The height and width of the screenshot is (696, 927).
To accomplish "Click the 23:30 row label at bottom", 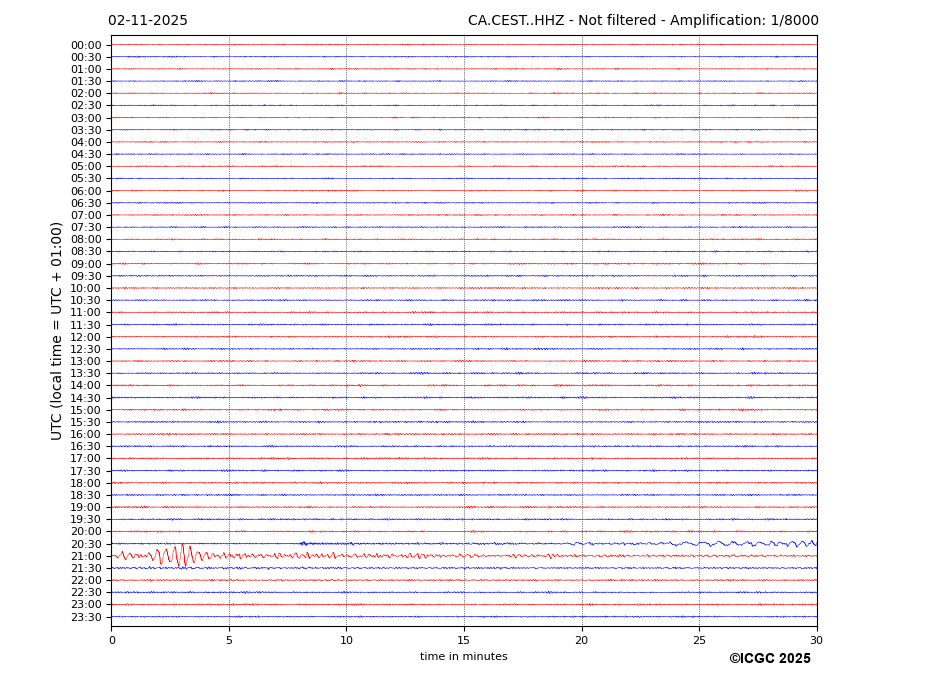I will [x=85, y=617].
